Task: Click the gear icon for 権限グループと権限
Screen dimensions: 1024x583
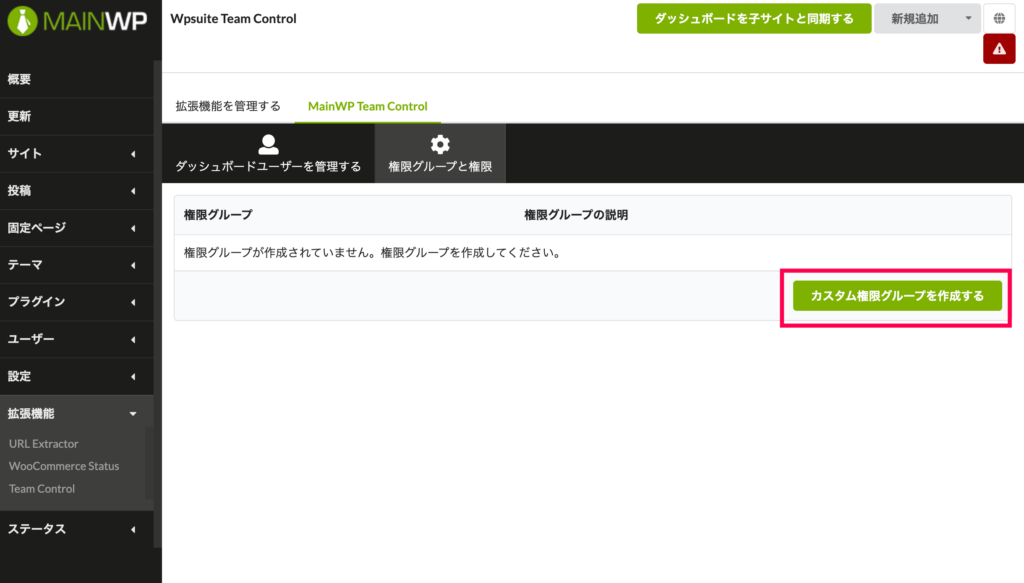Action: [440, 144]
